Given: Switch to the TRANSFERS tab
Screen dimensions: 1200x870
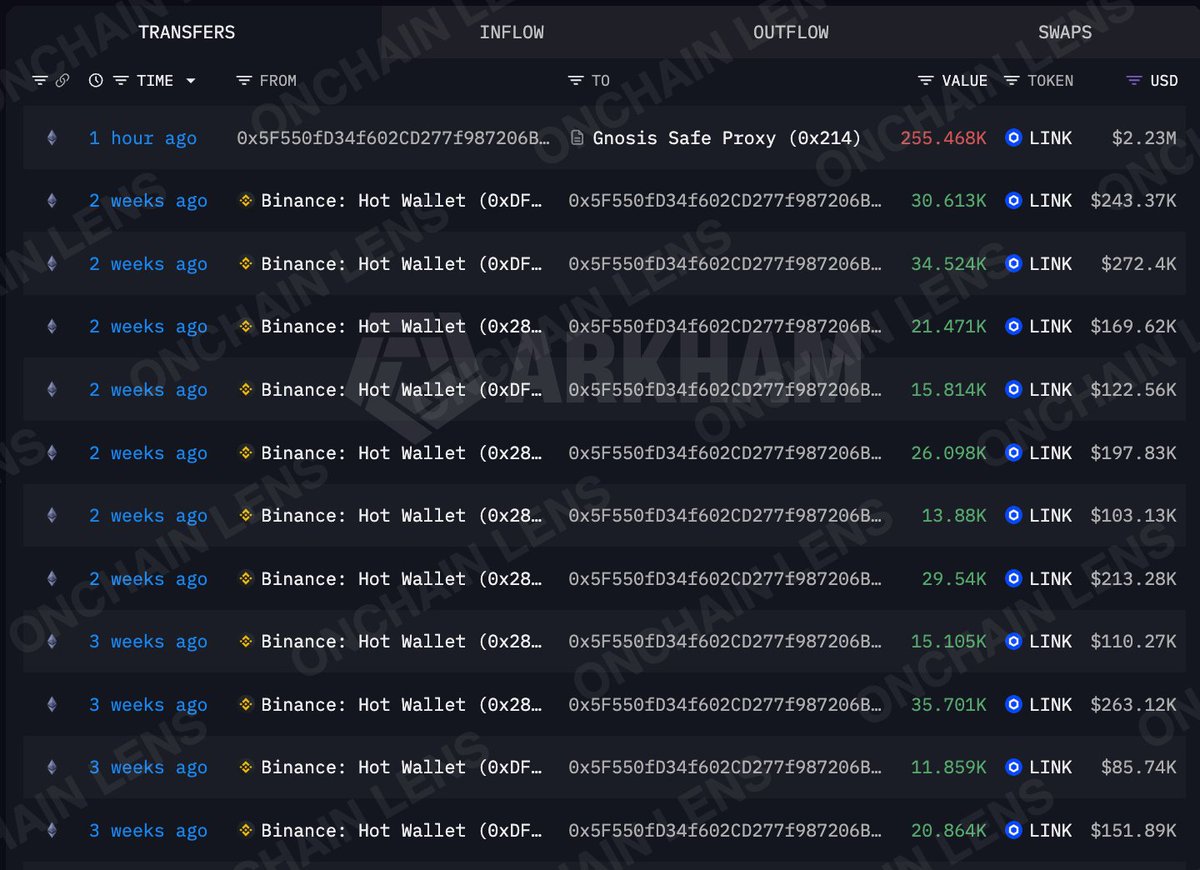Looking at the screenshot, I should click(187, 32).
